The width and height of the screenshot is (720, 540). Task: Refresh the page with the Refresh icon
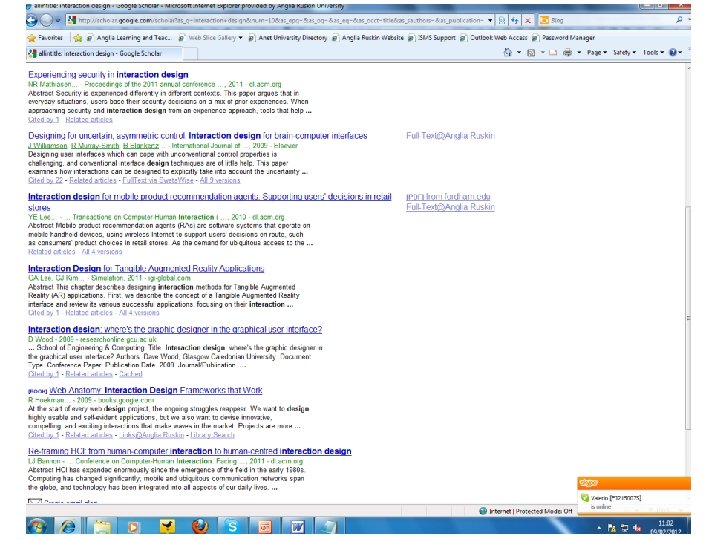pyautogui.click(x=515, y=20)
